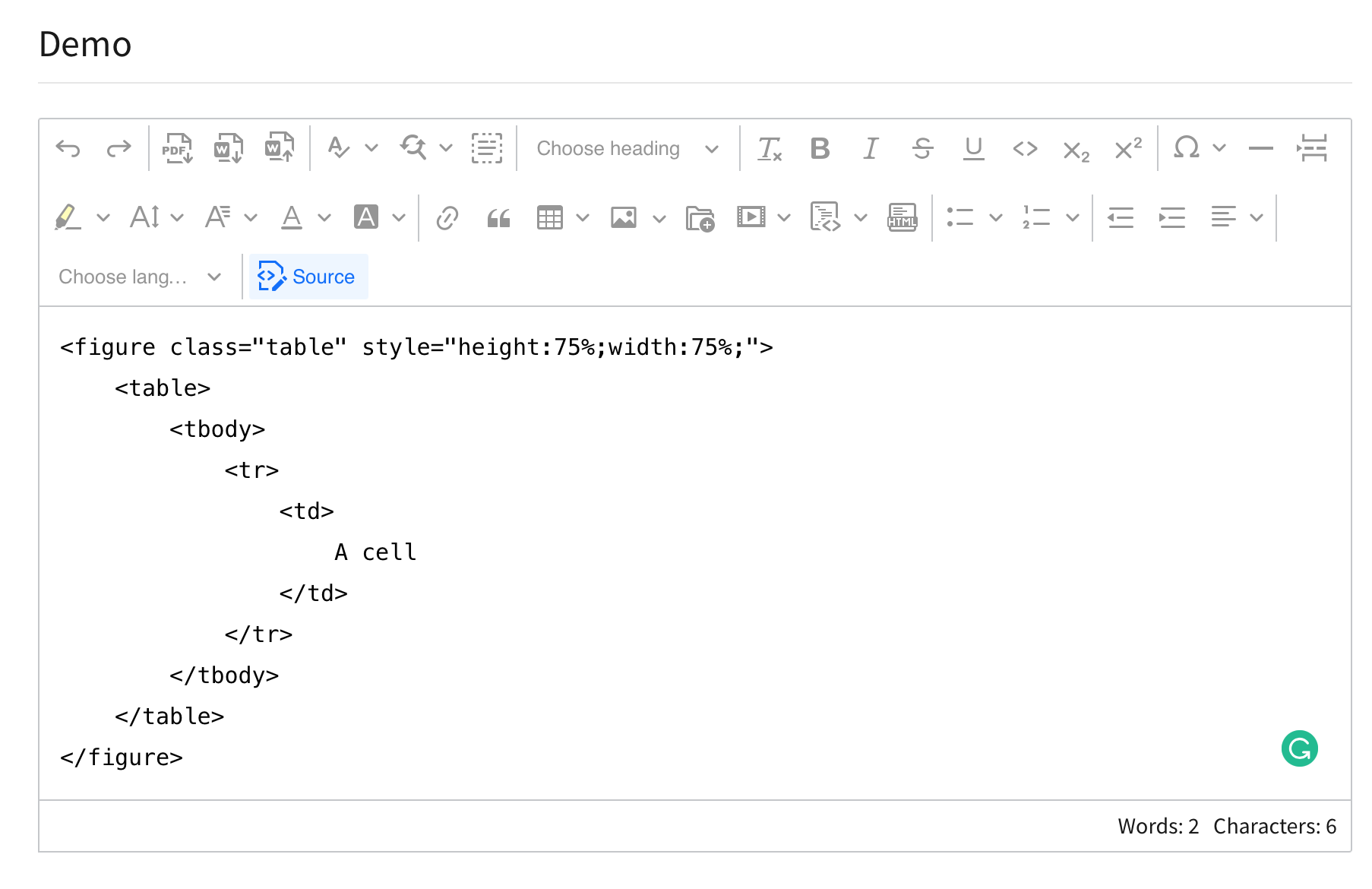Toggle superscript formatting
The width and height of the screenshot is (1372, 889).
point(1128,148)
